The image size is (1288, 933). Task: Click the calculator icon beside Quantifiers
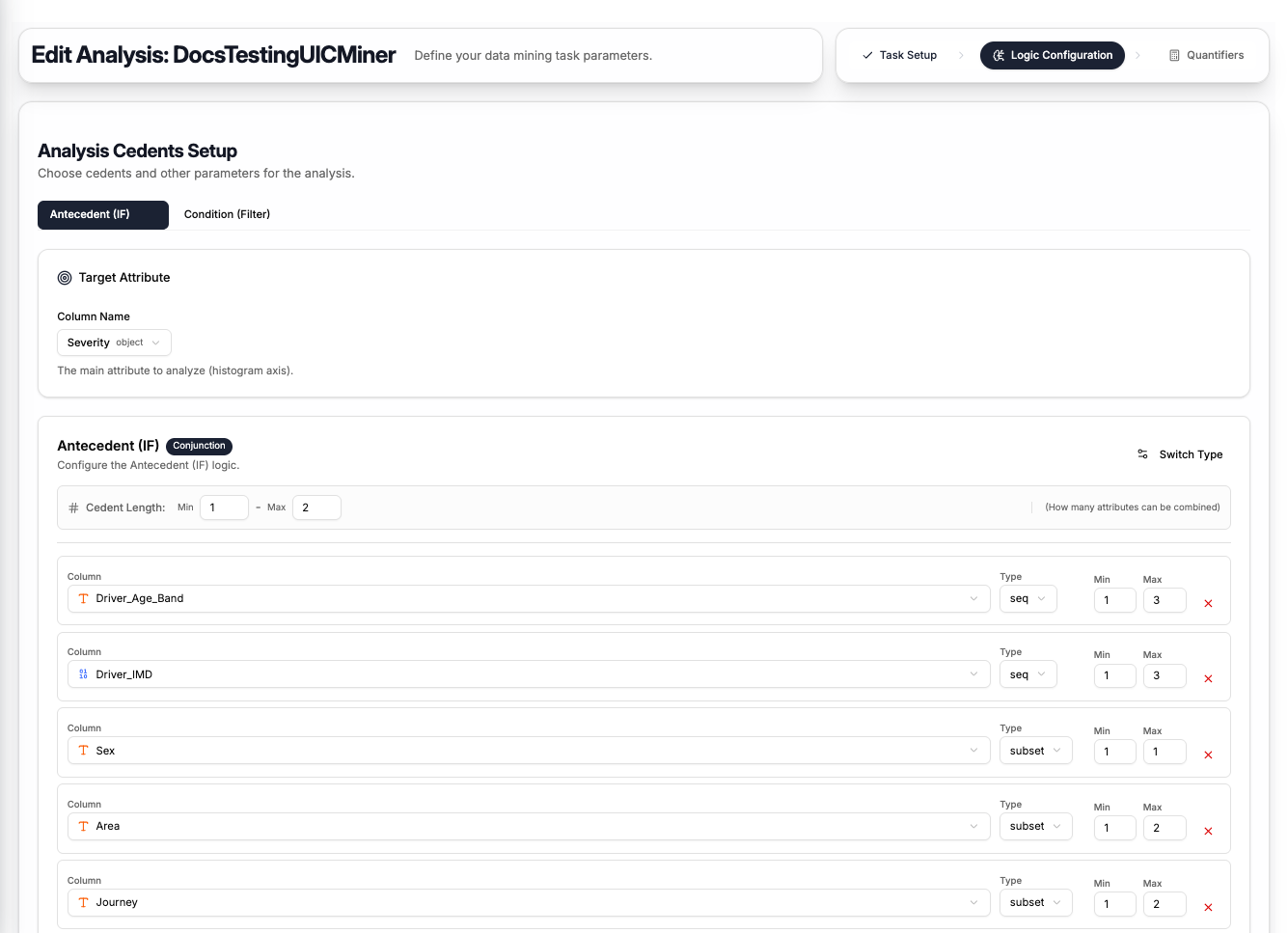click(1172, 55)
